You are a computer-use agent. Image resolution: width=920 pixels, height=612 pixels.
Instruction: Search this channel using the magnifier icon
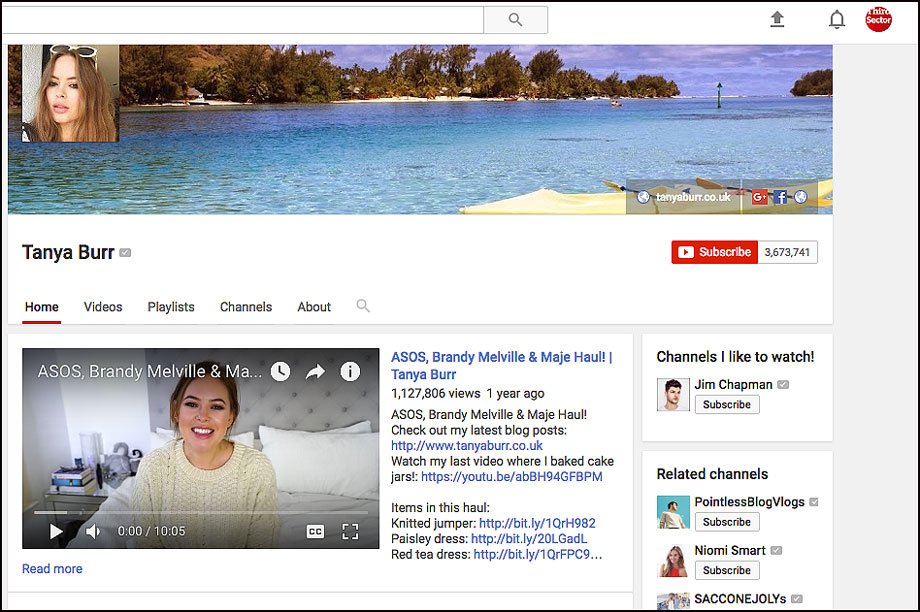[x=363, y=306]
